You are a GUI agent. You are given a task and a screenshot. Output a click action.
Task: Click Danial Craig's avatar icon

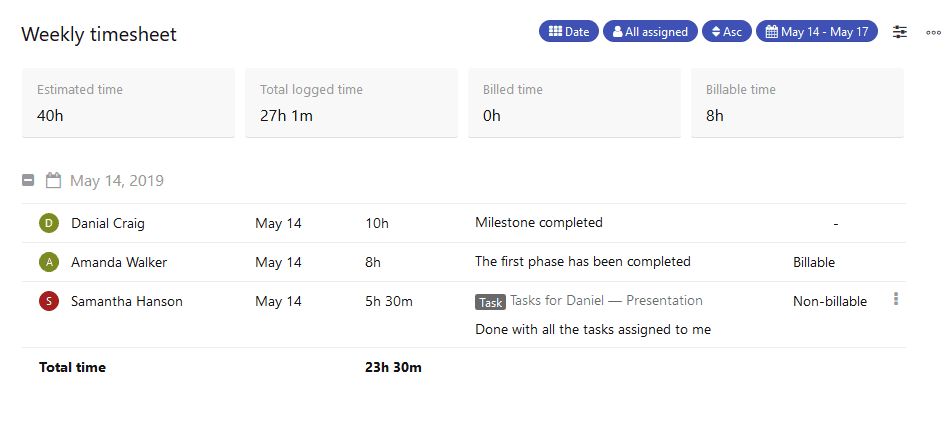coord(49,223)
